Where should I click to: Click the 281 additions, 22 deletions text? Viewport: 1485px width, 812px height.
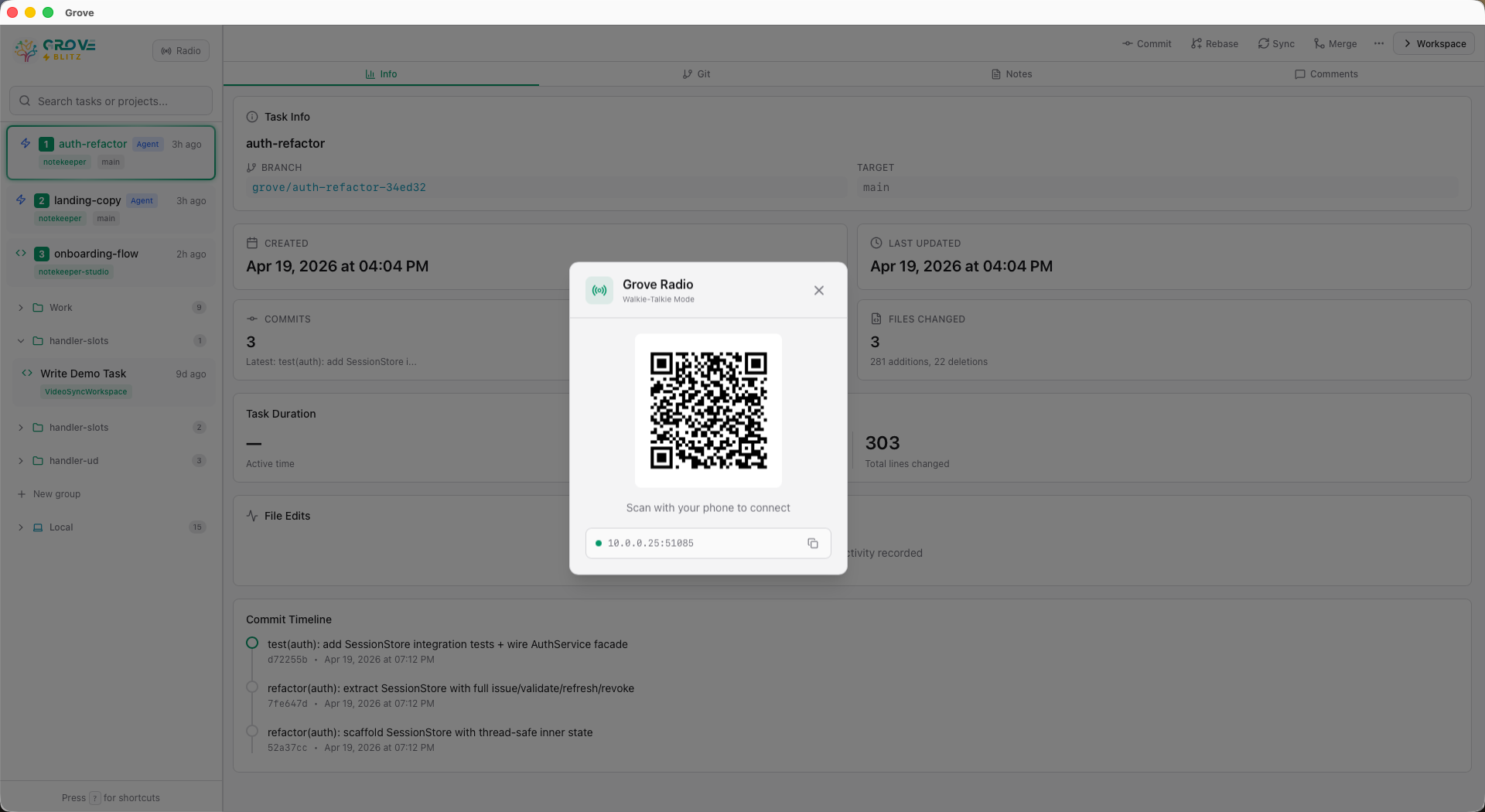929,362
